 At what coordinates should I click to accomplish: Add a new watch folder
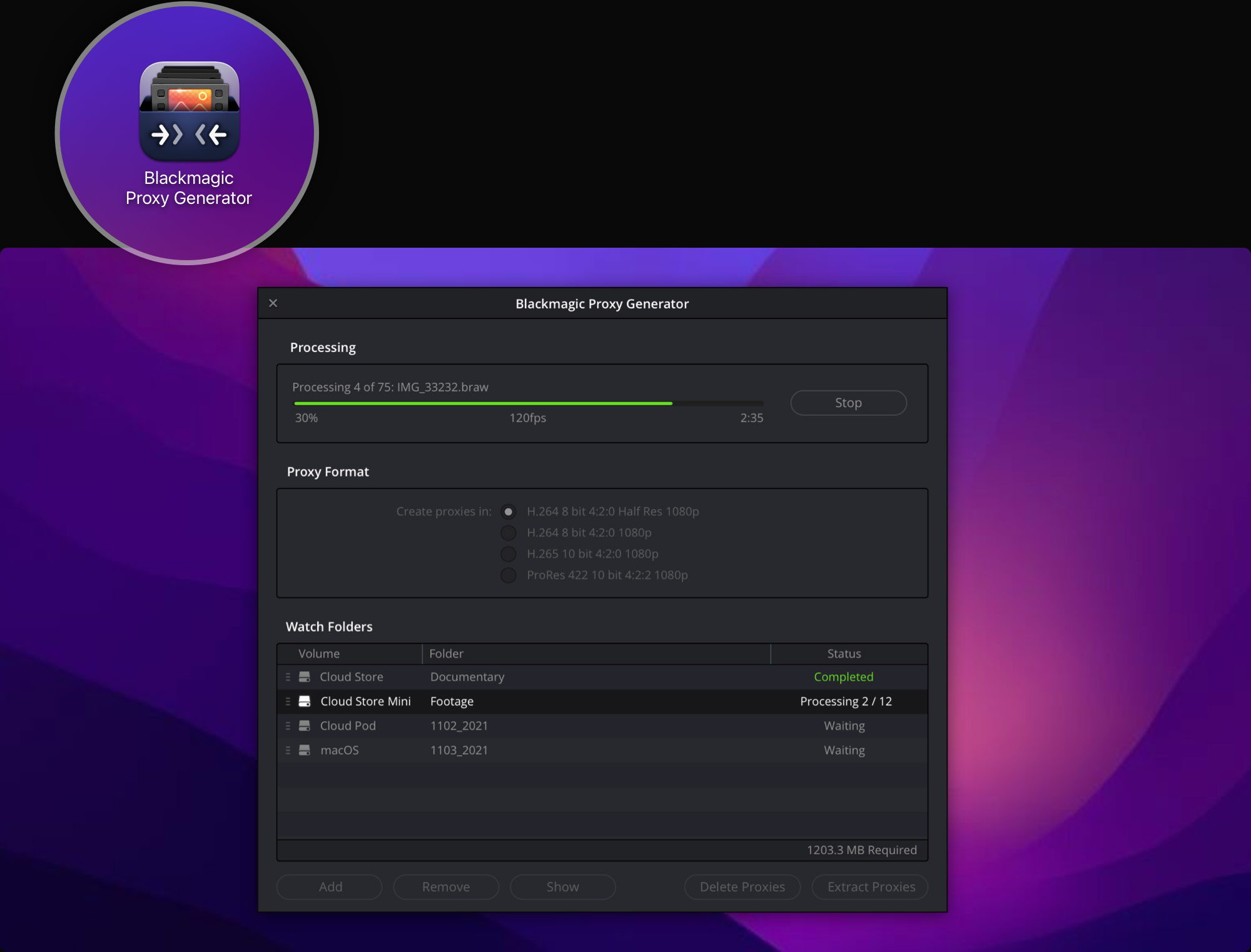point(330,887)
